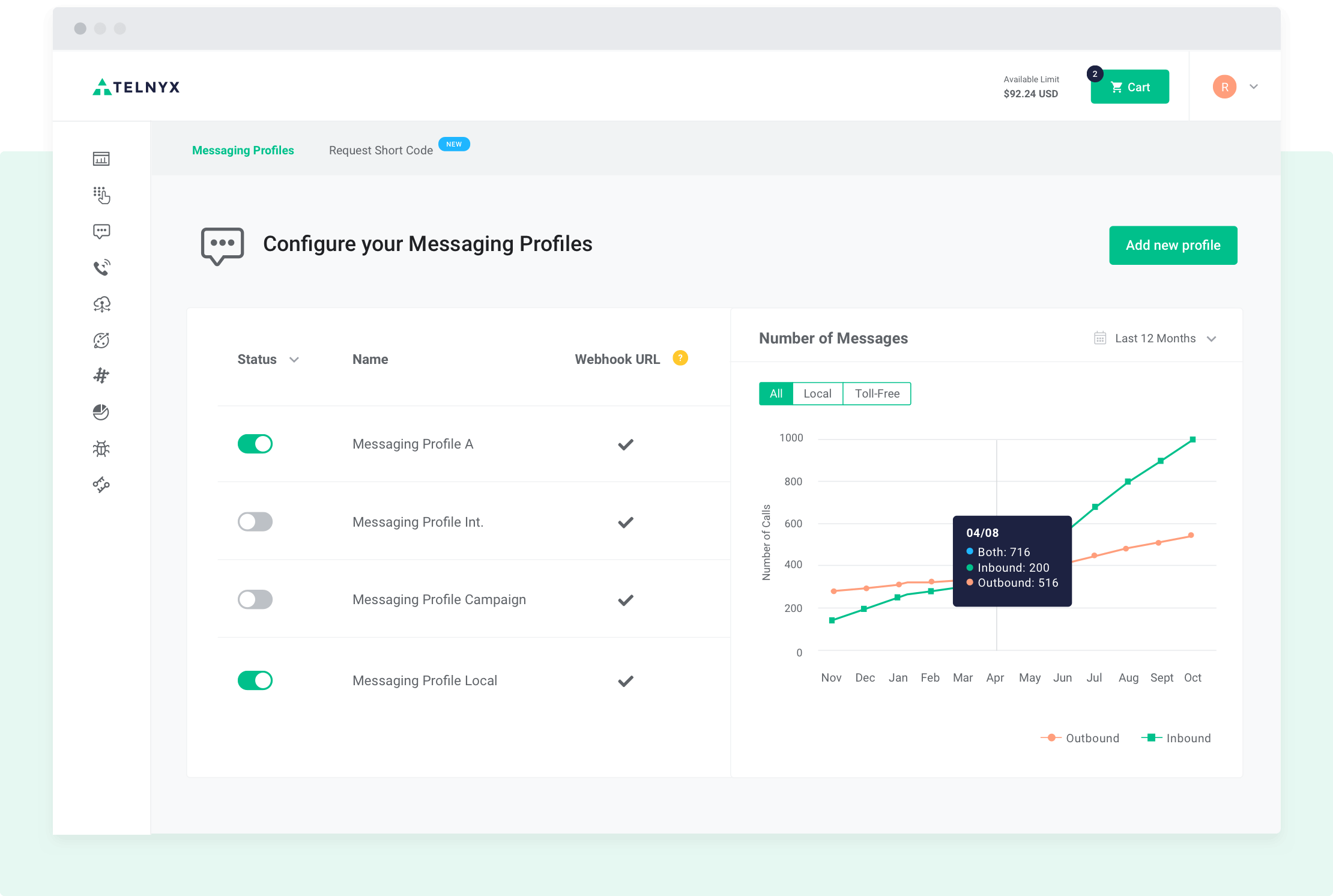
Task: Click the large message bubble heading icon
Action: pyautogui.click(x=222, y=246)
